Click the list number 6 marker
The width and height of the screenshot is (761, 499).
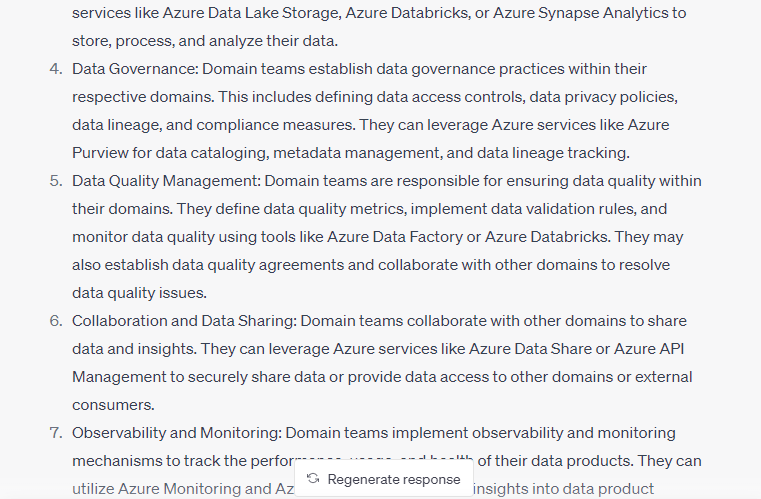coord(55,321)
